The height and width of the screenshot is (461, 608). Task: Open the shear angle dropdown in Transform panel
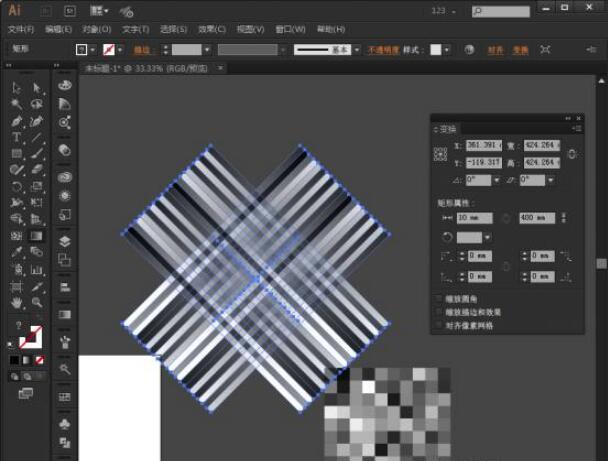tap(551, 180)
